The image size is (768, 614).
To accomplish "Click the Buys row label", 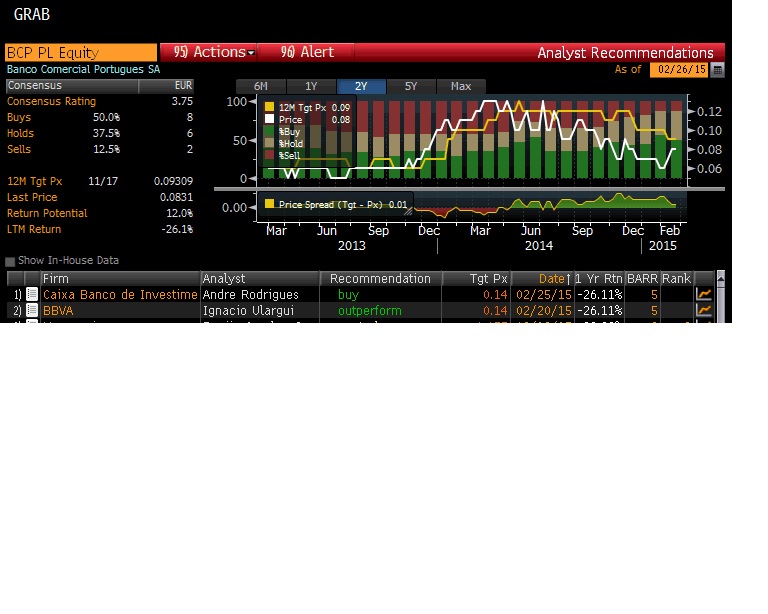I will click(x=19, y=118).
